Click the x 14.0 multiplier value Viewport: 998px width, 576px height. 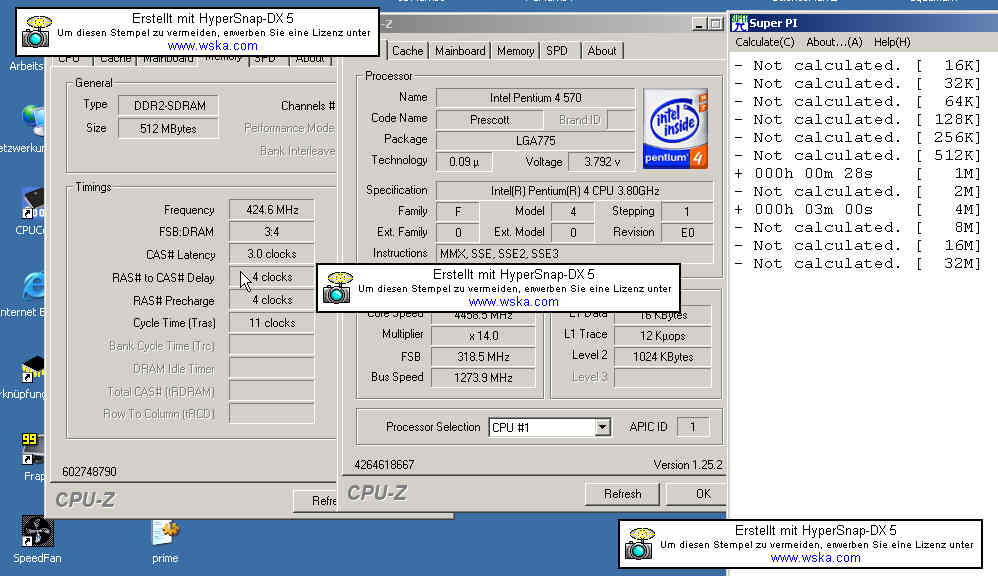[x=483, y=336]
